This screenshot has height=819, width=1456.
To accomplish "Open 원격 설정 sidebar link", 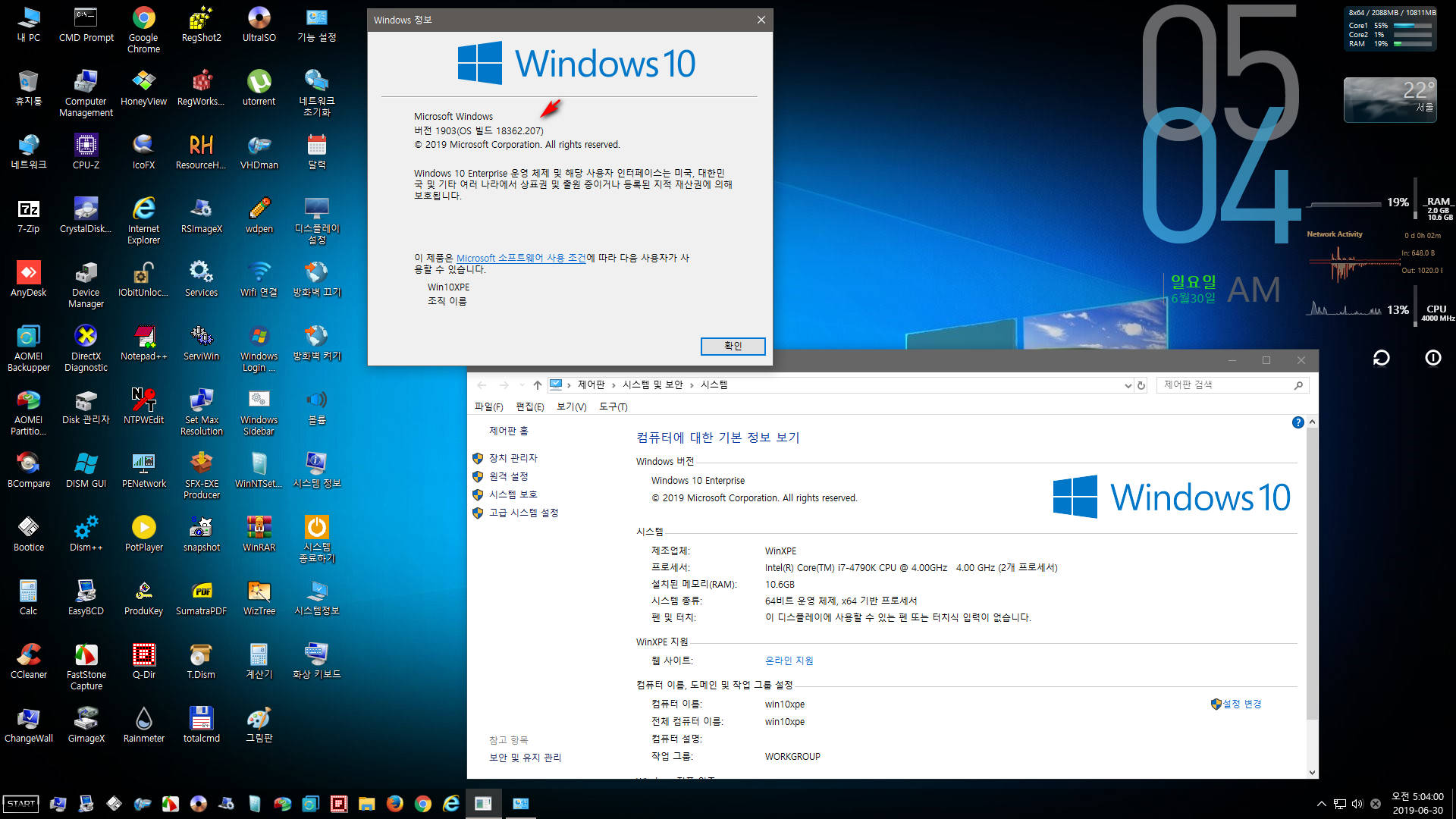I will pos(508,476).
